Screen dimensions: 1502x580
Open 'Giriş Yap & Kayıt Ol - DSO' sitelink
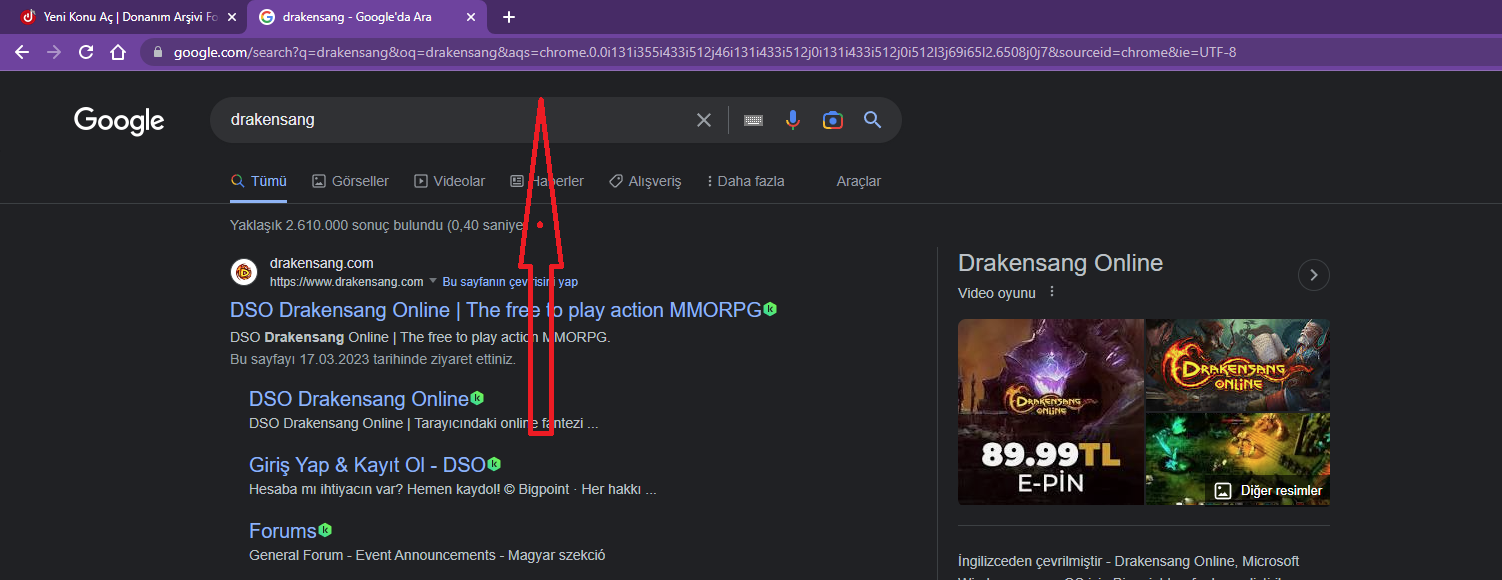[367, 465]
